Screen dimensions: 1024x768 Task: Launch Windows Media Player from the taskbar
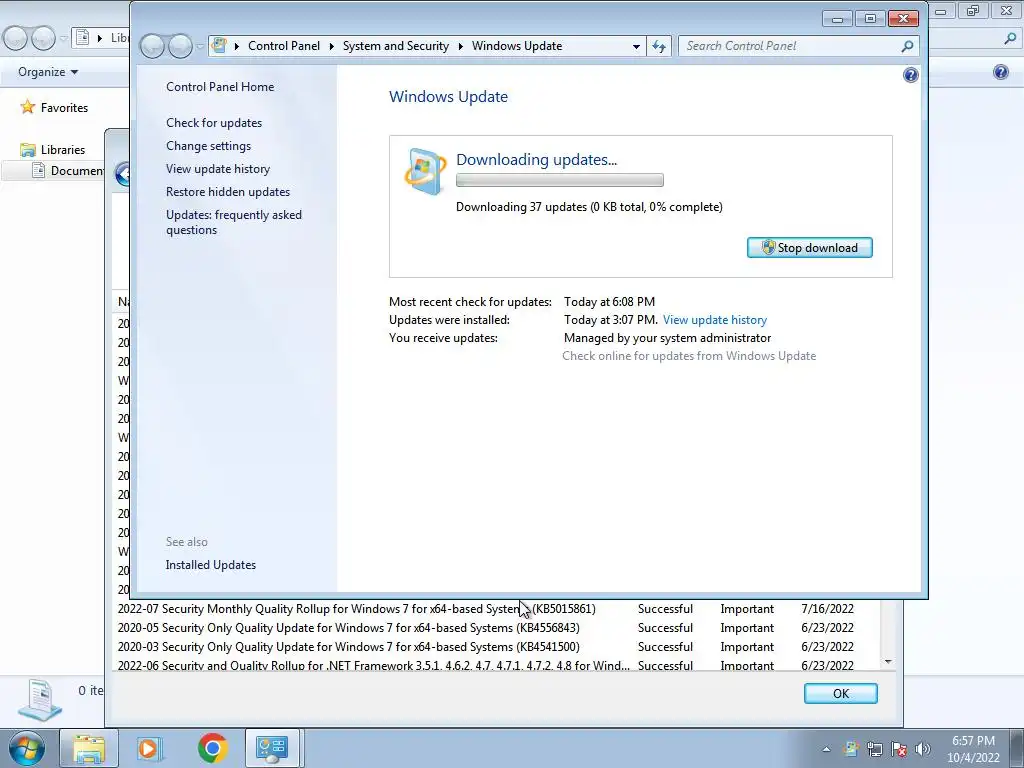click(x=150, y=748)
